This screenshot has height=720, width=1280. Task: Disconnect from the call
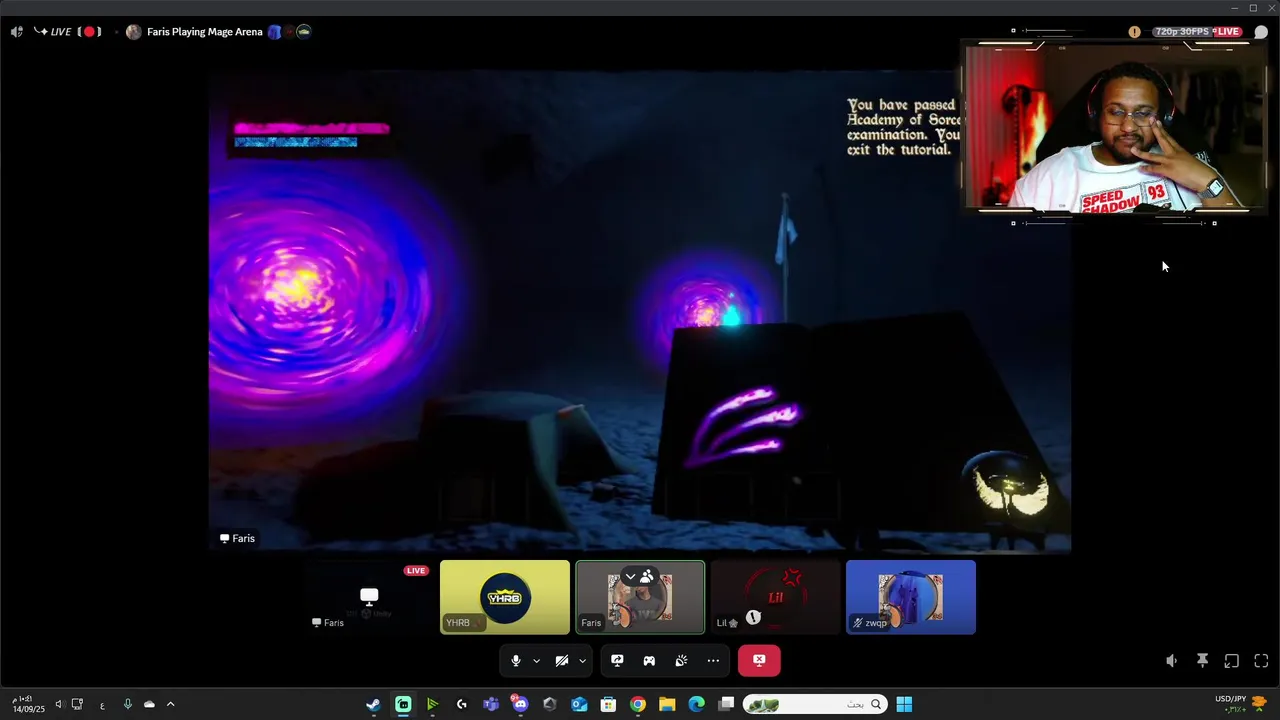pos(759,661)
